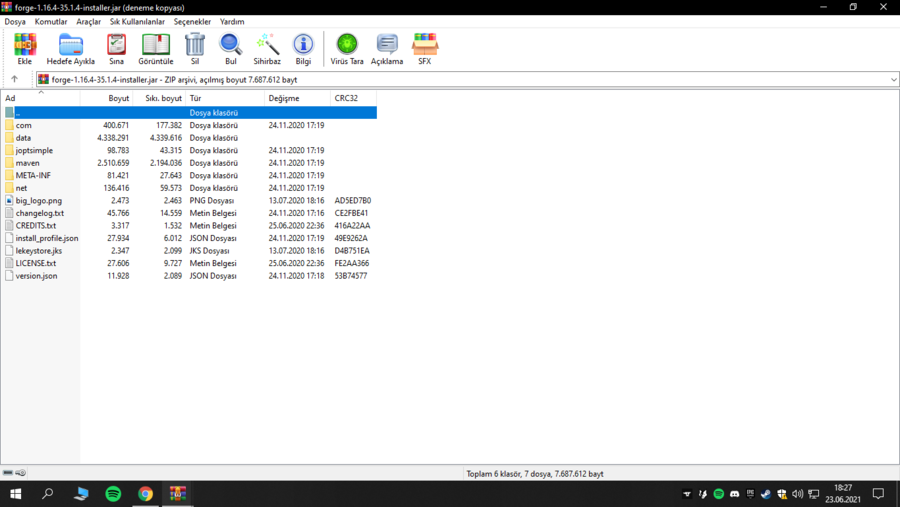Sort by Ad column header
900x507 pixels.
41,98
